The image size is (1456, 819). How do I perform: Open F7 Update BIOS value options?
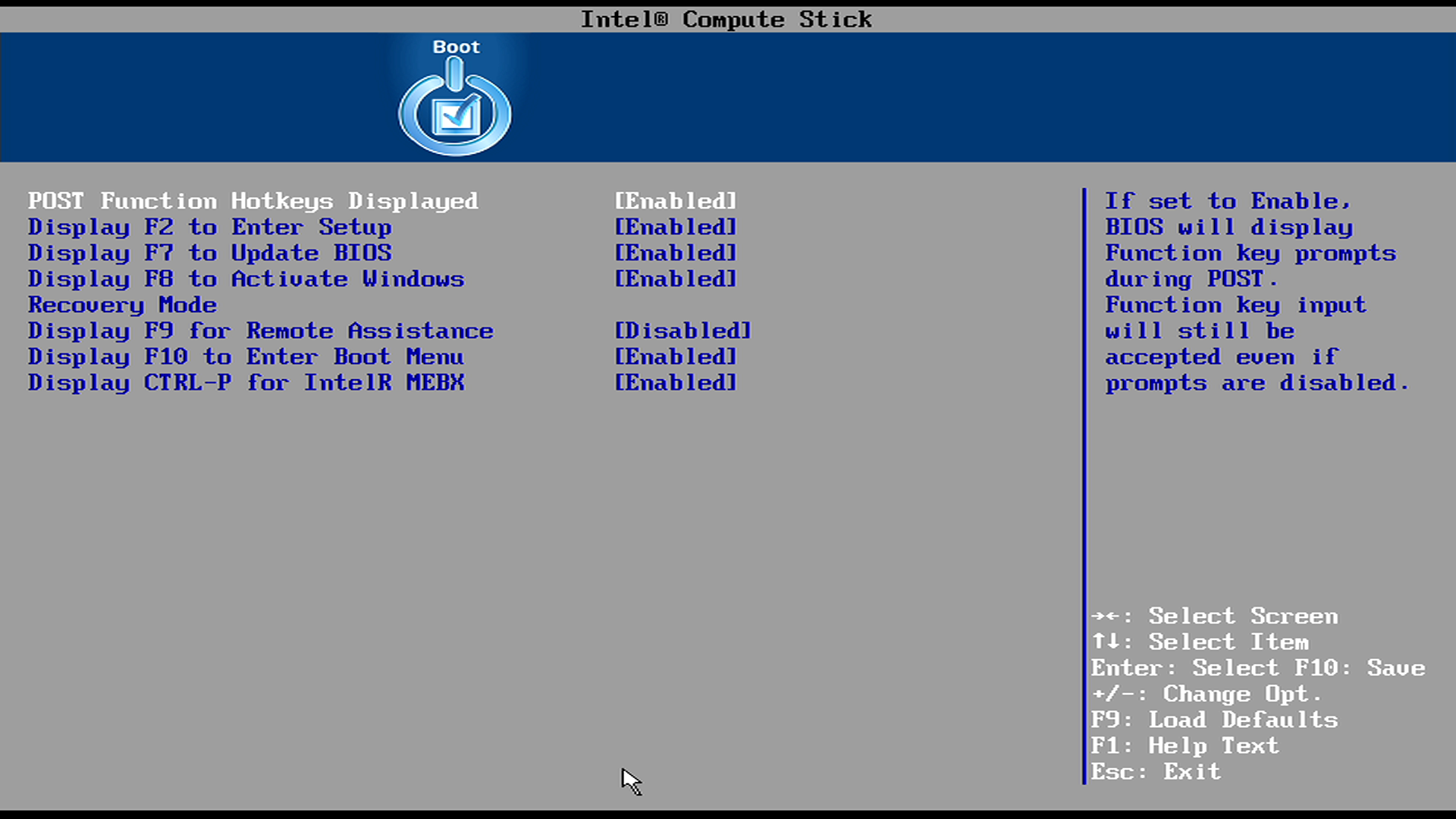675,253
